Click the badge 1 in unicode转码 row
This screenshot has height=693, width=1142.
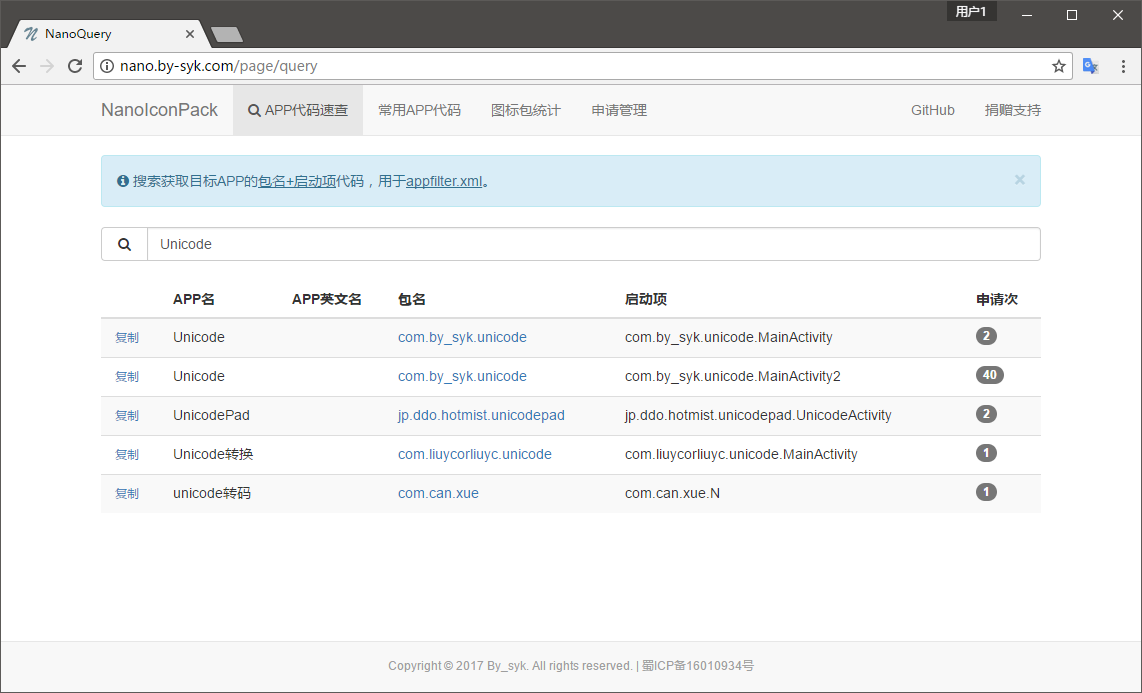(986, 492)
